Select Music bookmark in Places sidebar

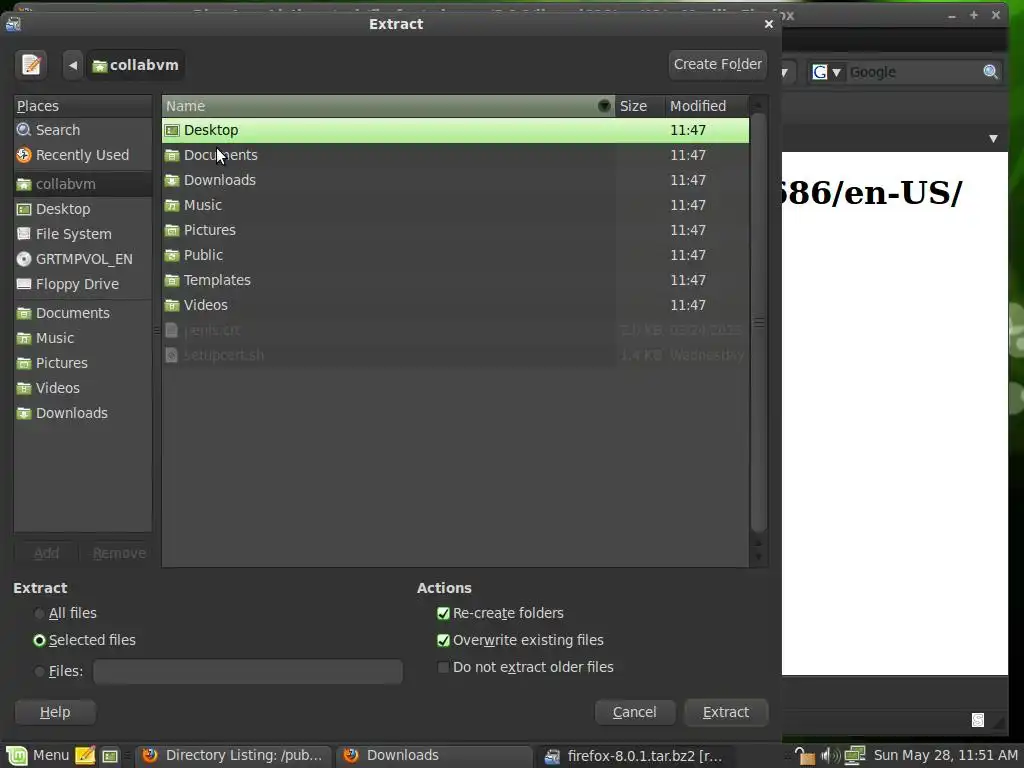point(83,338)
